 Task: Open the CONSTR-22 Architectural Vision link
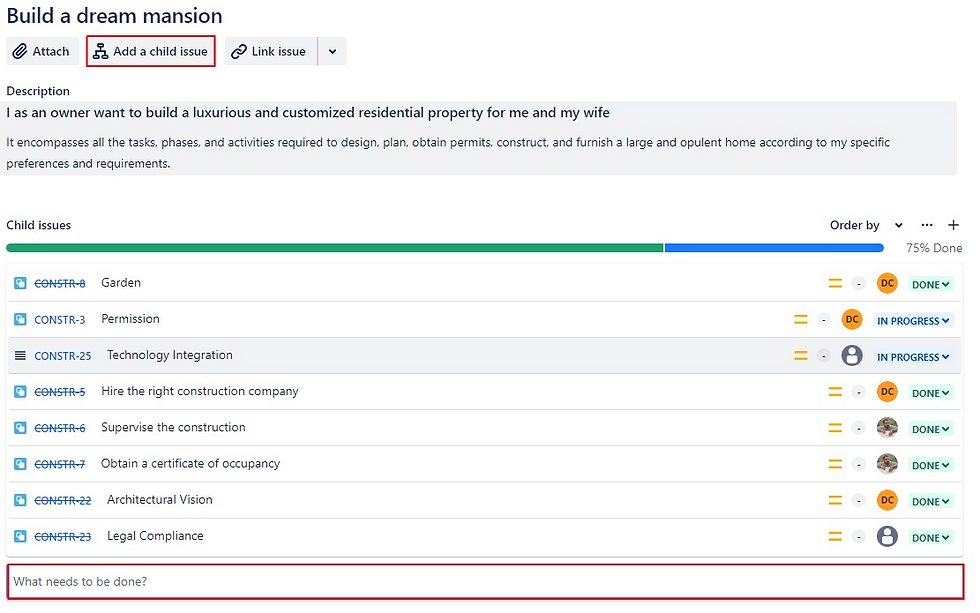coord(62,500)
